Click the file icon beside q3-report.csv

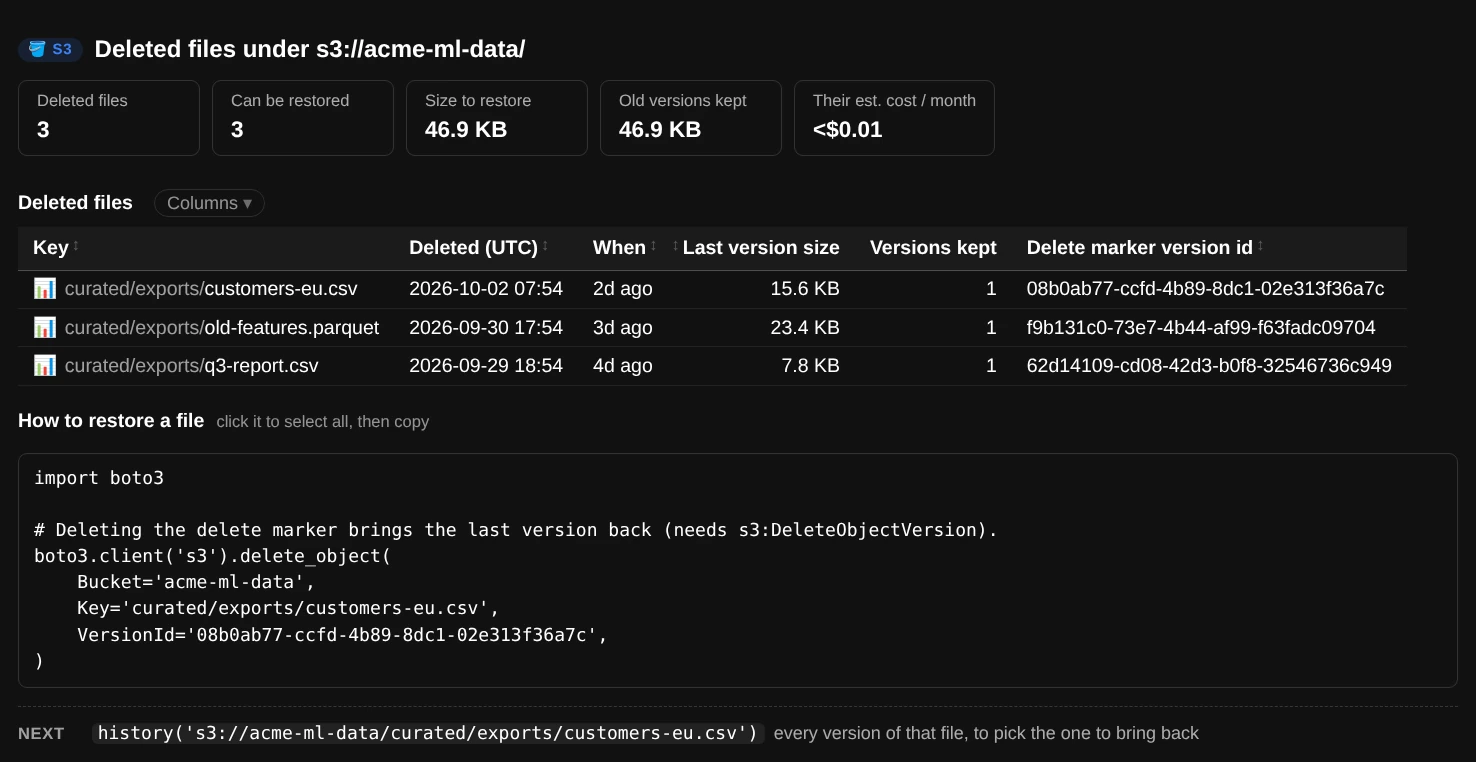45,366
